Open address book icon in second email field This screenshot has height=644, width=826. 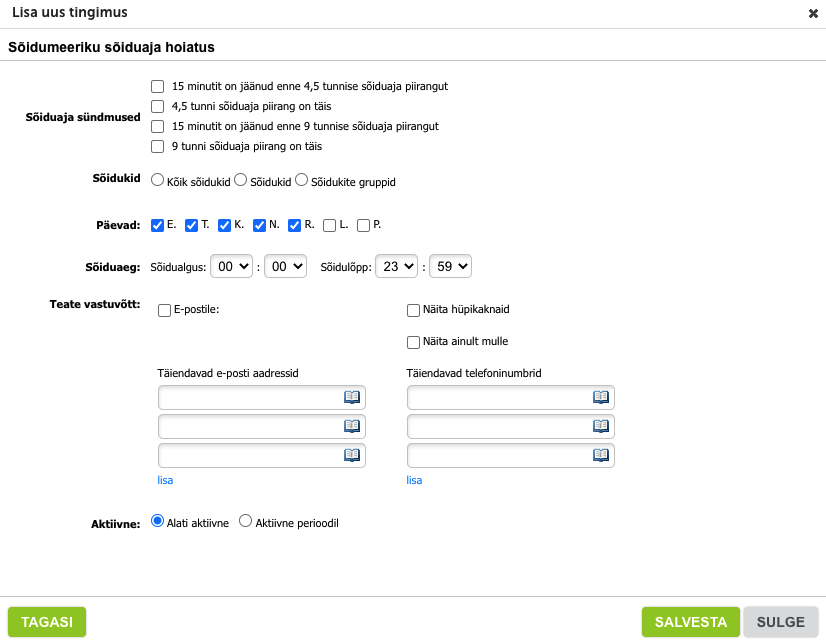pos(352,426)
